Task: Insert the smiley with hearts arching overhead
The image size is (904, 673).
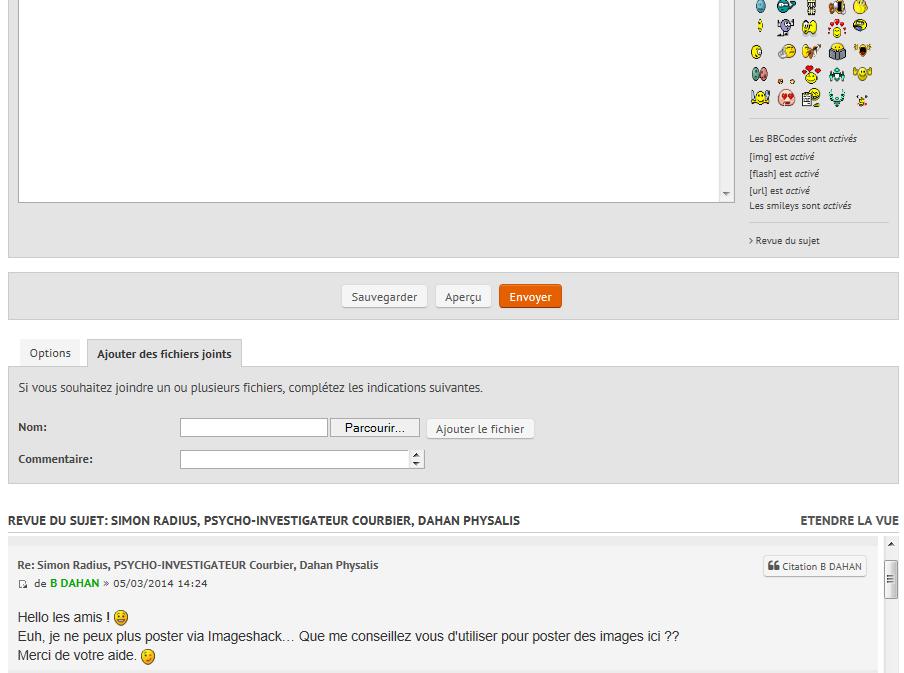Action: coord(837,28)
